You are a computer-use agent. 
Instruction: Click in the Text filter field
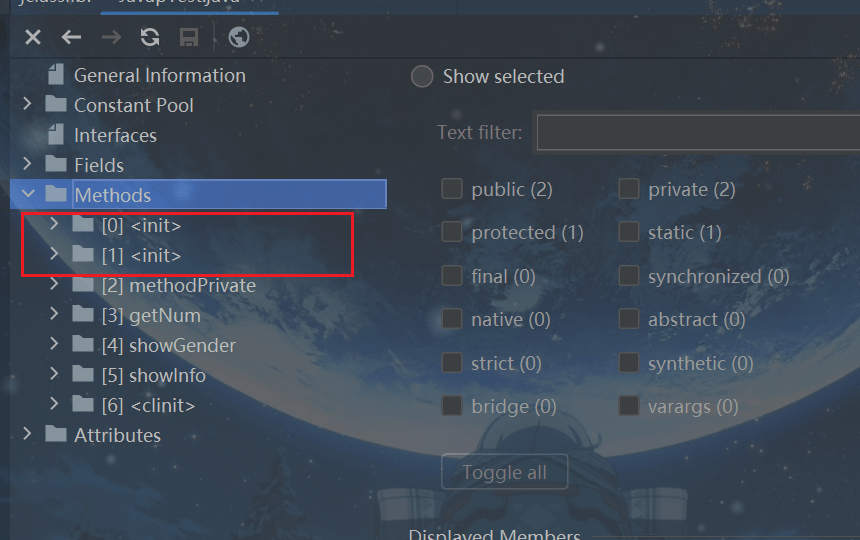click(697, 132)
